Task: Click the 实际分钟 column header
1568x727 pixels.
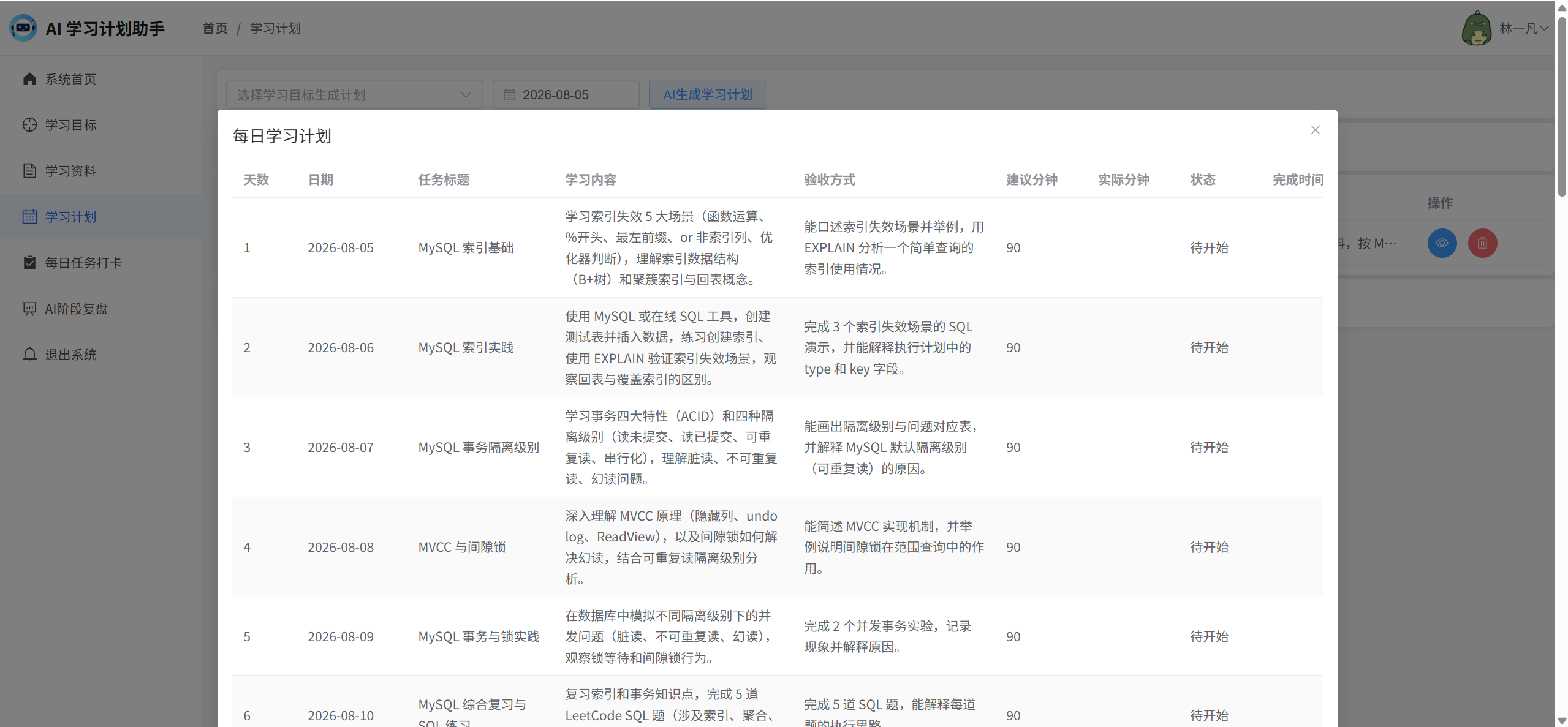Action: tap(1124, 179)
